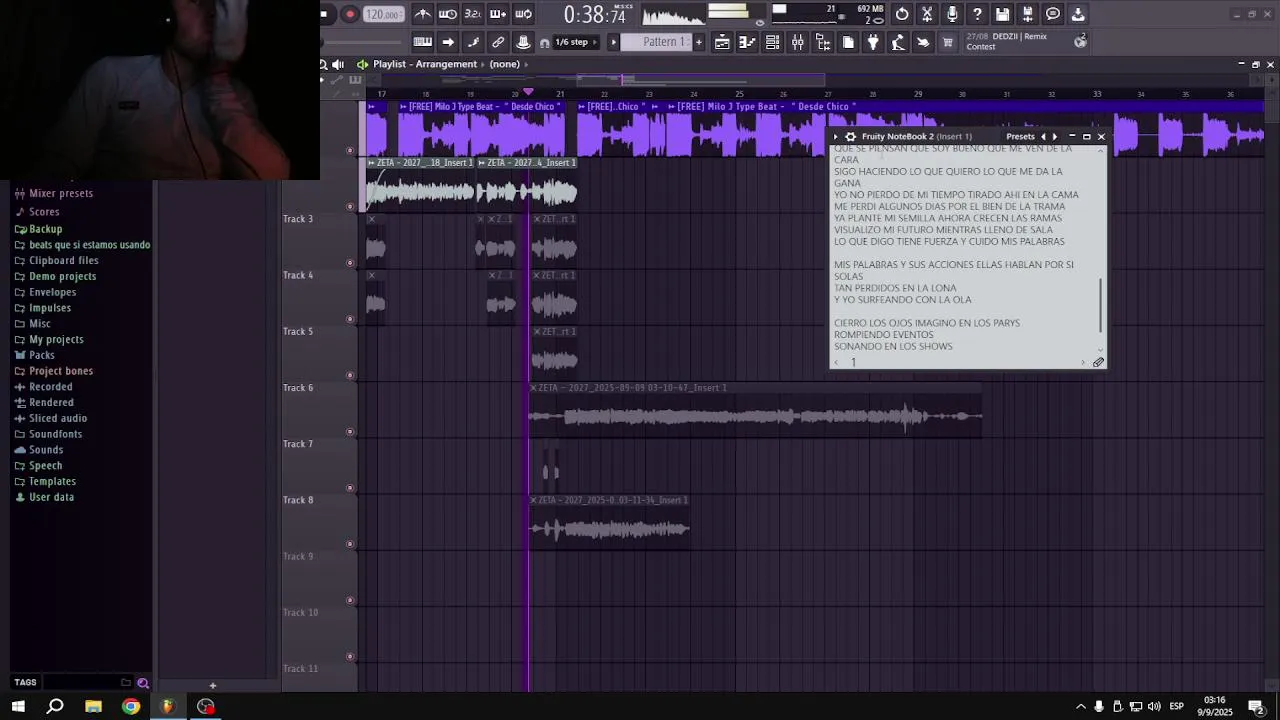Click the record button in the transport
This screenshot has height=720, width=1280.
click(x=350, y=14)
